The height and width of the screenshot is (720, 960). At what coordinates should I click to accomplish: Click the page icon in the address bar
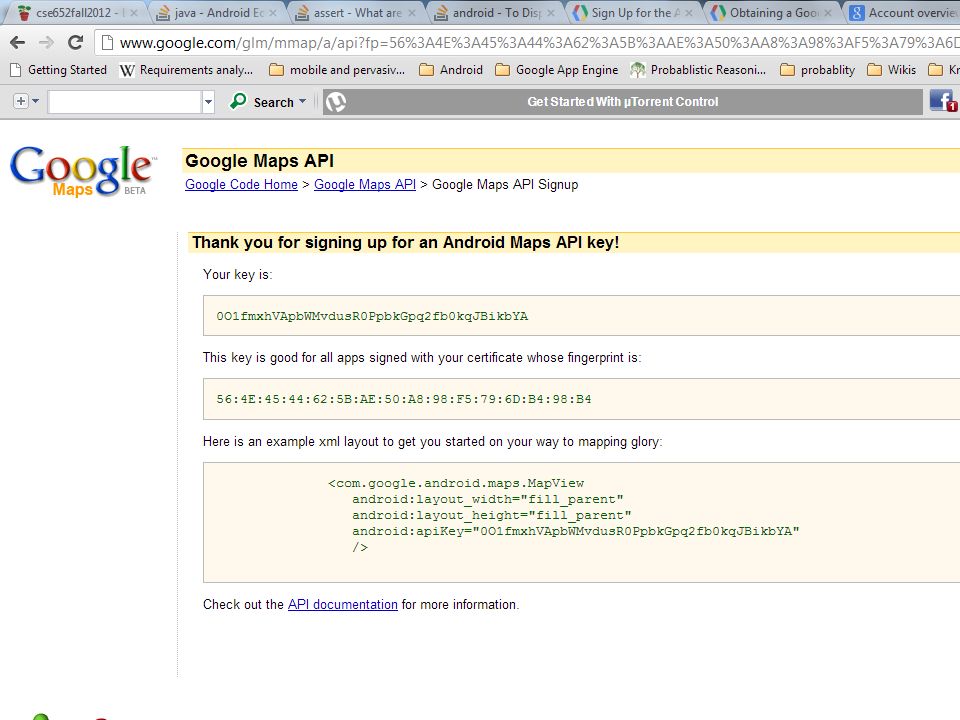(x=107, y=42)
